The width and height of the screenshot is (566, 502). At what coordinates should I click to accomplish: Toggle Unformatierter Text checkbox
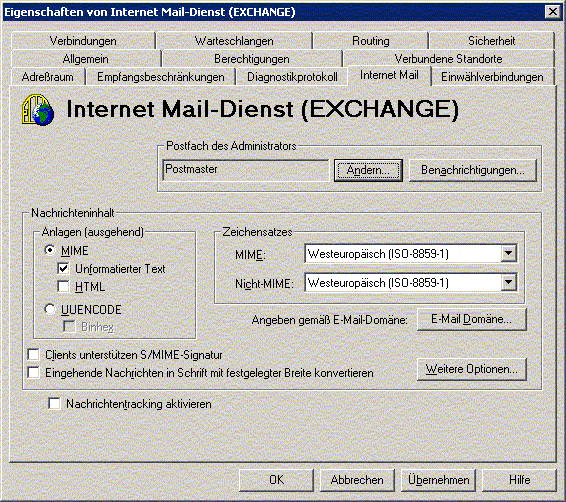[x=63, y=269]
